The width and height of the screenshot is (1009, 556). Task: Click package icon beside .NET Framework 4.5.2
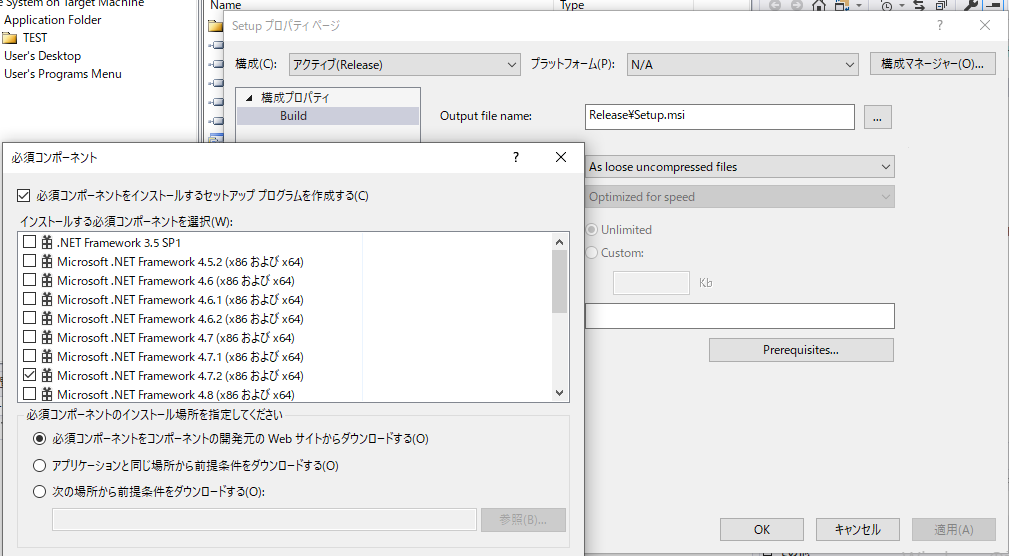coord(47,261)
